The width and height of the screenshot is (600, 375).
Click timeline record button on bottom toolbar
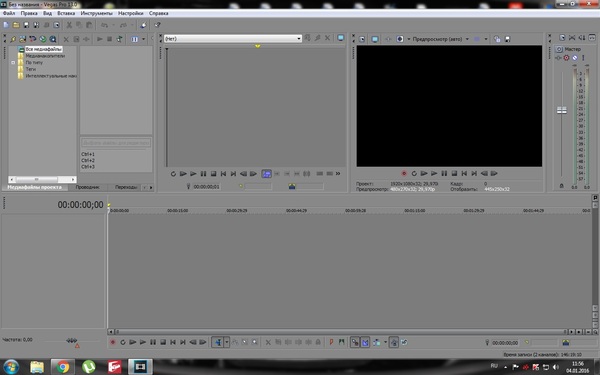click(112, 342)
